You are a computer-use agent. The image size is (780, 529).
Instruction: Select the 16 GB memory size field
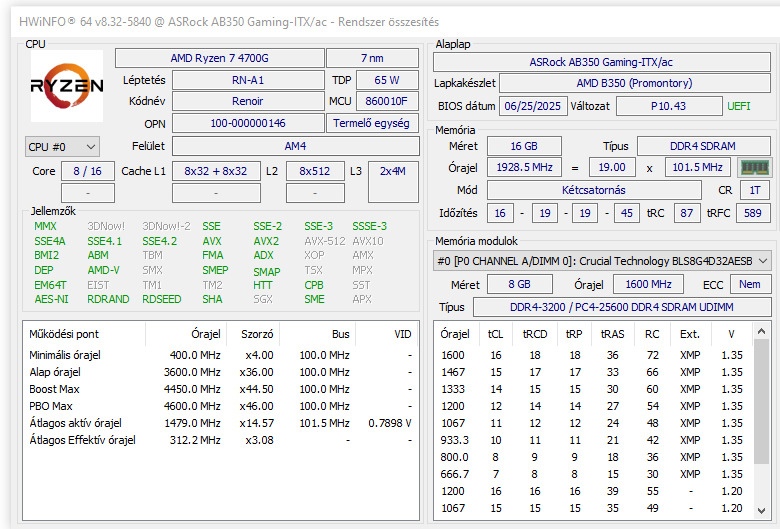click(x=524, y=146)
